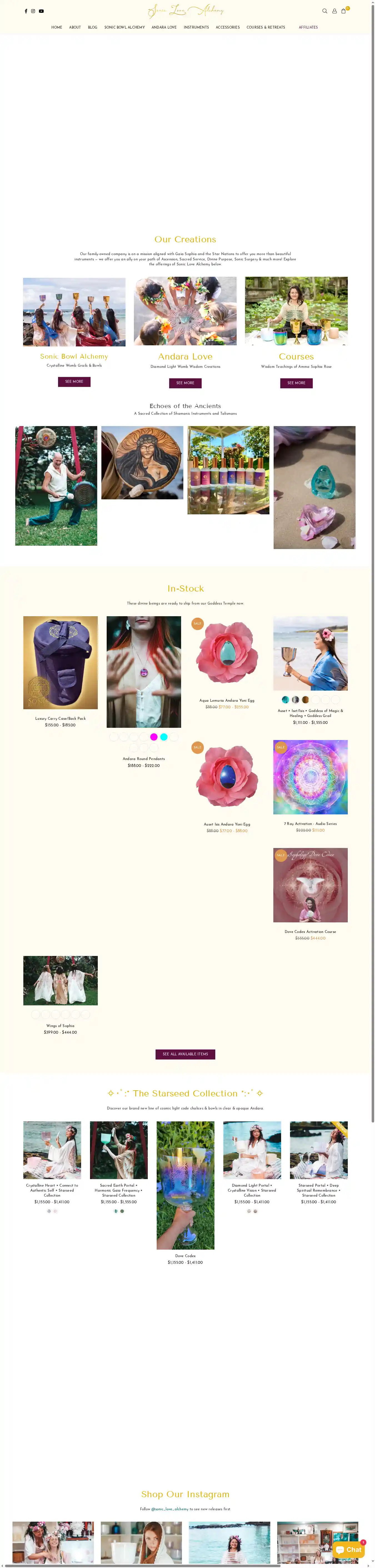This screenshot has width=375, height=1568.
Task: Open the Courses & Retreats menu
Action: coord(266,27)
